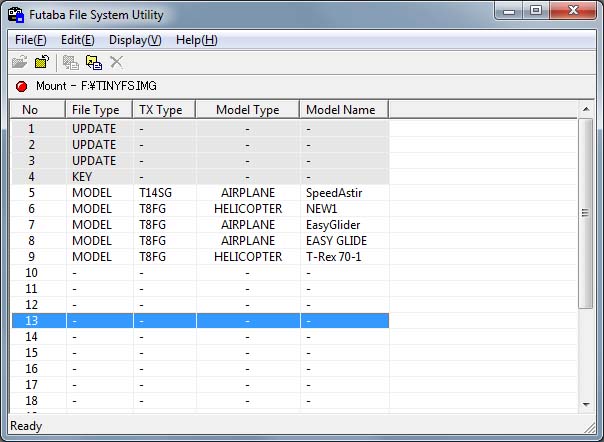Select the SpeedAstir model row

[200, 193]
